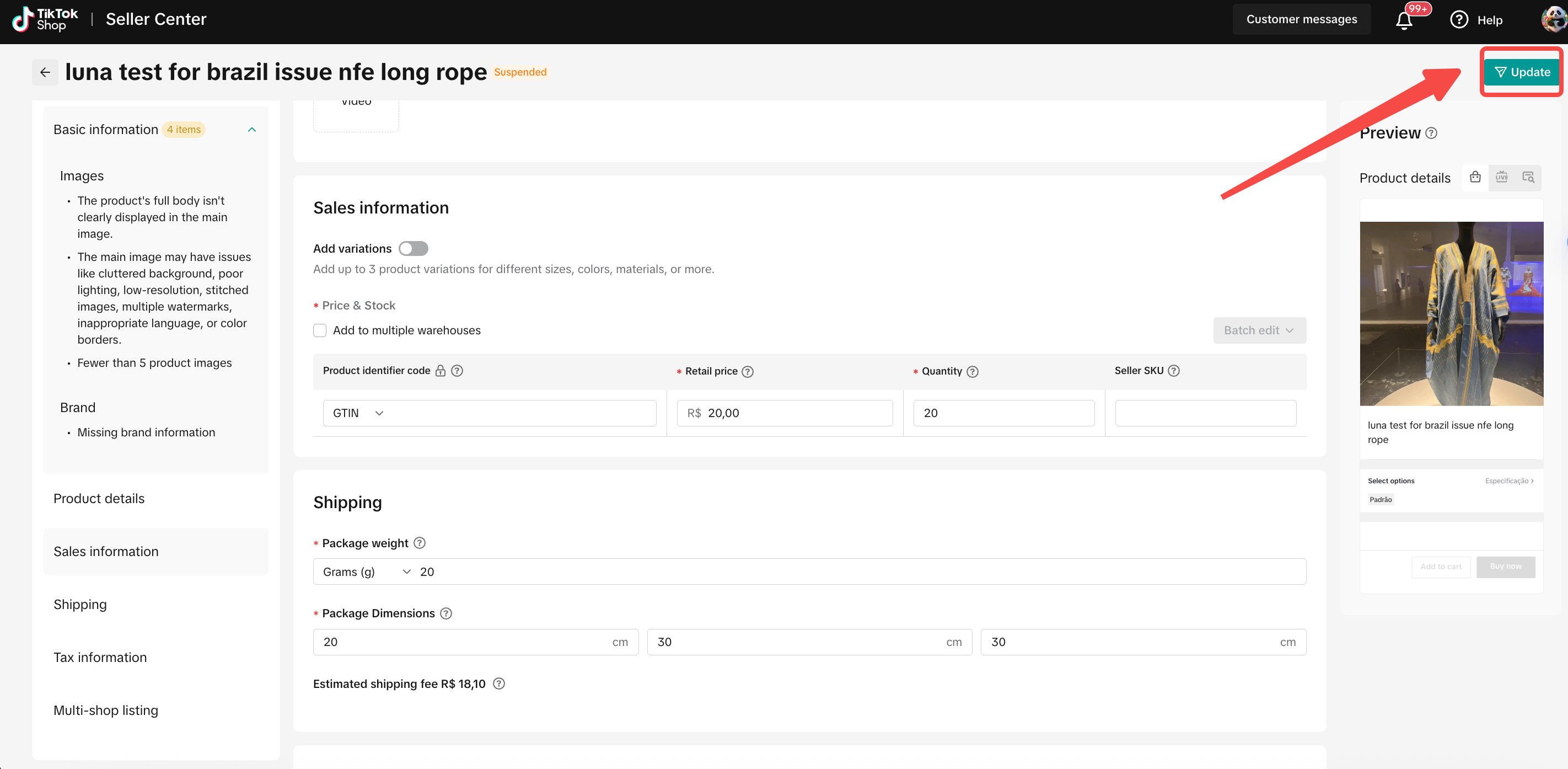Enable the Add variations toggle

(414, 248)
